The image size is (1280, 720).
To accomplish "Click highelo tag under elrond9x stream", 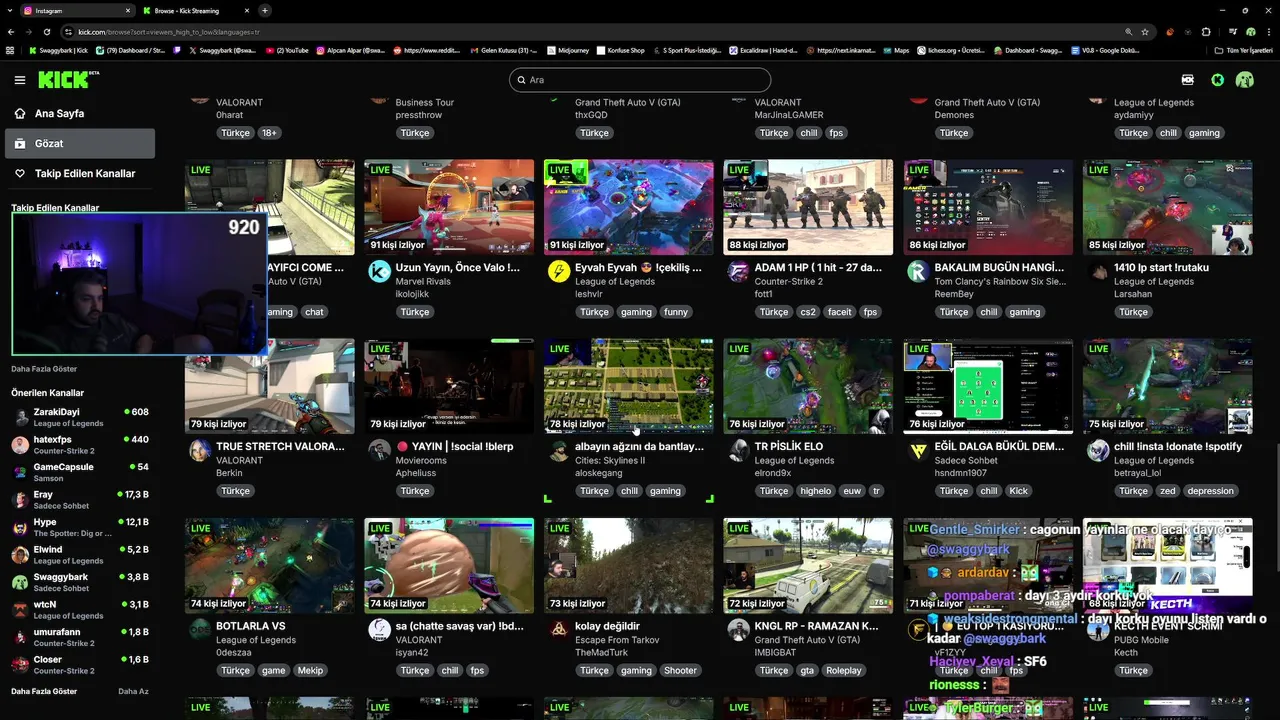I will pos(815,491).
